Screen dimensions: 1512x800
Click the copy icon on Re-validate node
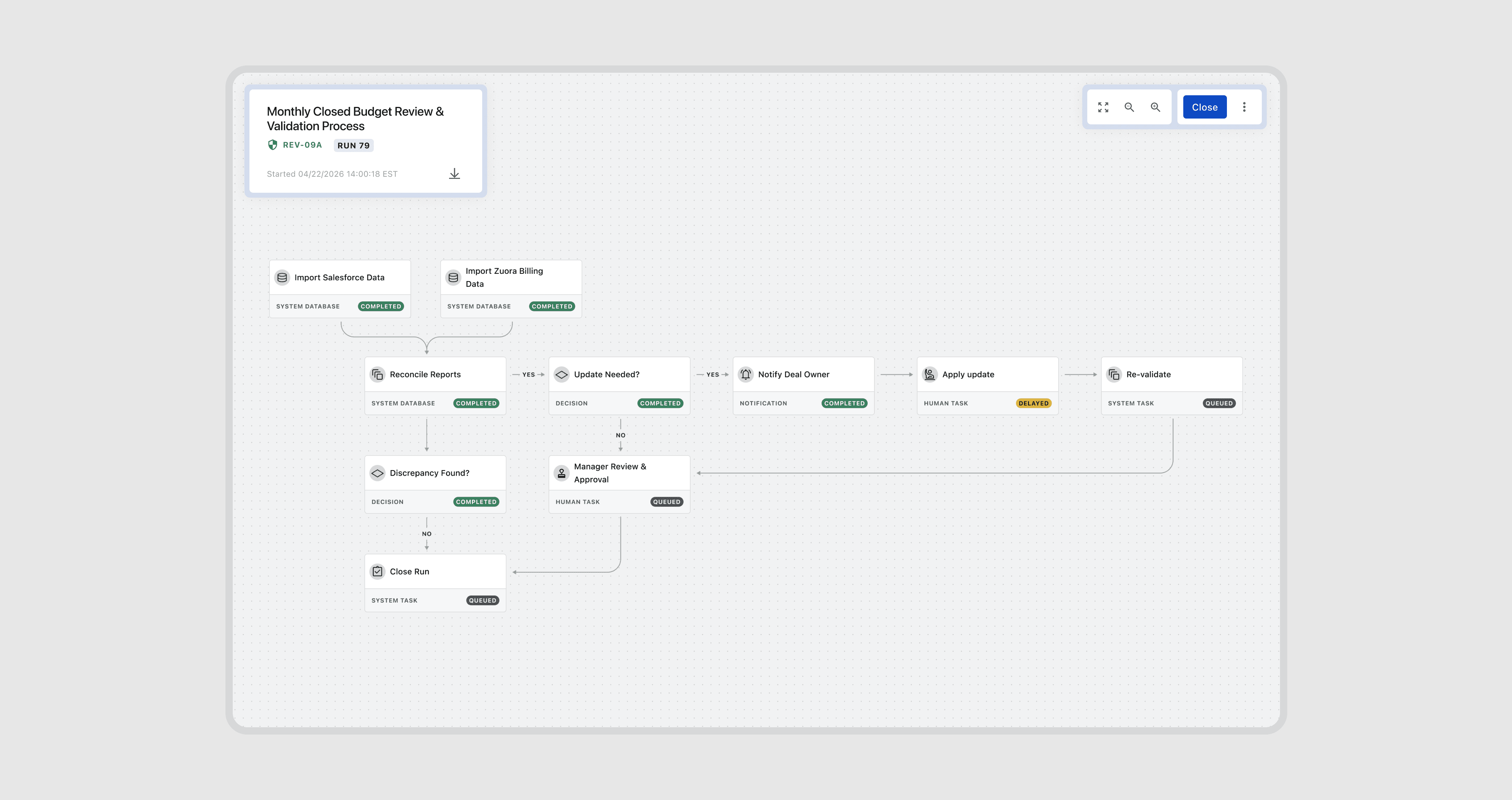[1114, 375]
